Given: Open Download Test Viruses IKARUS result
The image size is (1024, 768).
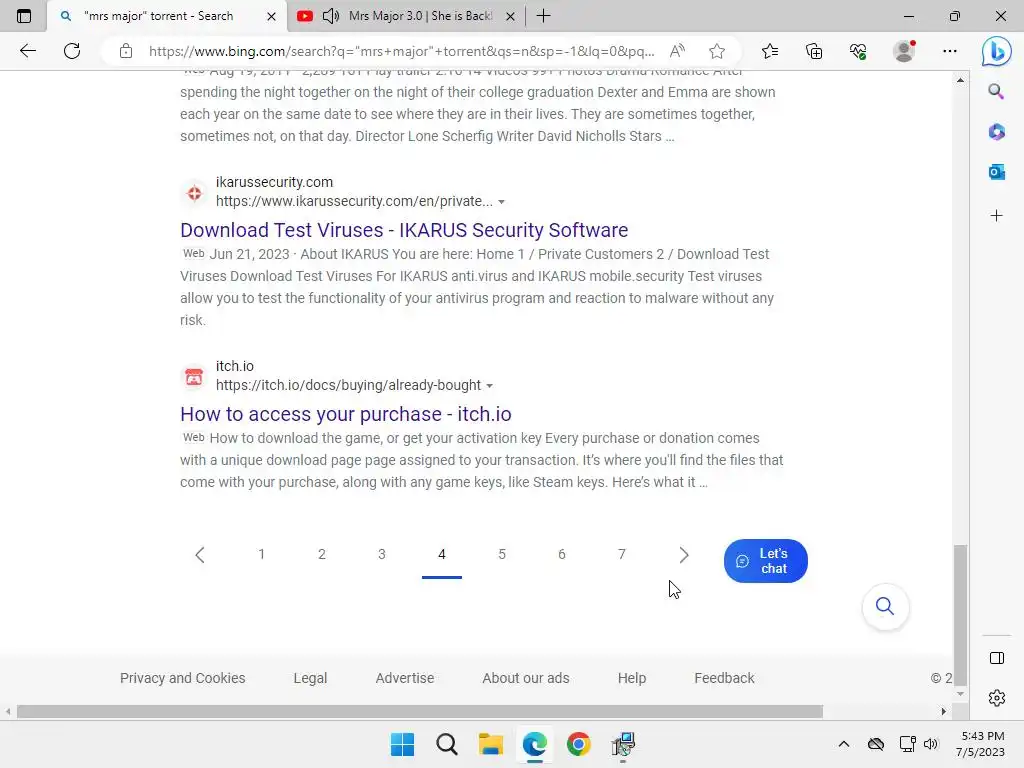Looking at the screenshot, I should point(404,230).
